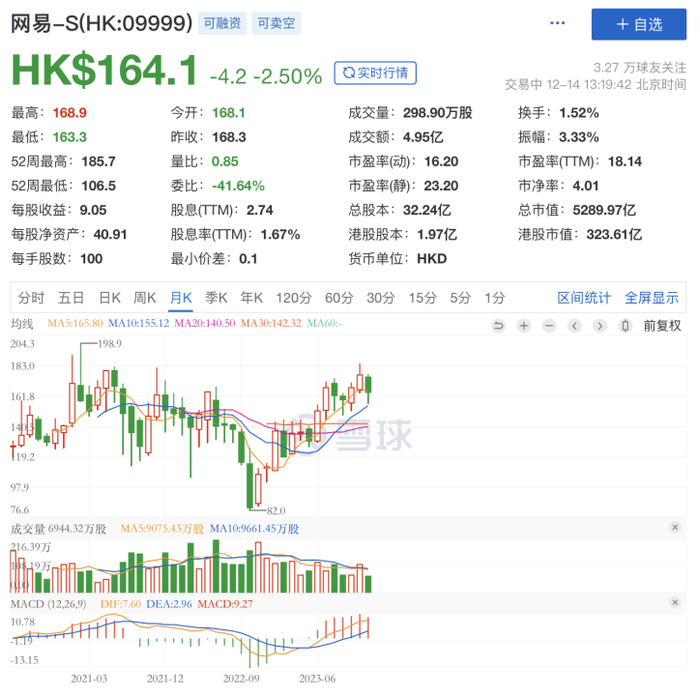This screenshot has width=700, height=696.
Task: Click the 股息率(TTM) 1.67% value
Action: point(280,234)
